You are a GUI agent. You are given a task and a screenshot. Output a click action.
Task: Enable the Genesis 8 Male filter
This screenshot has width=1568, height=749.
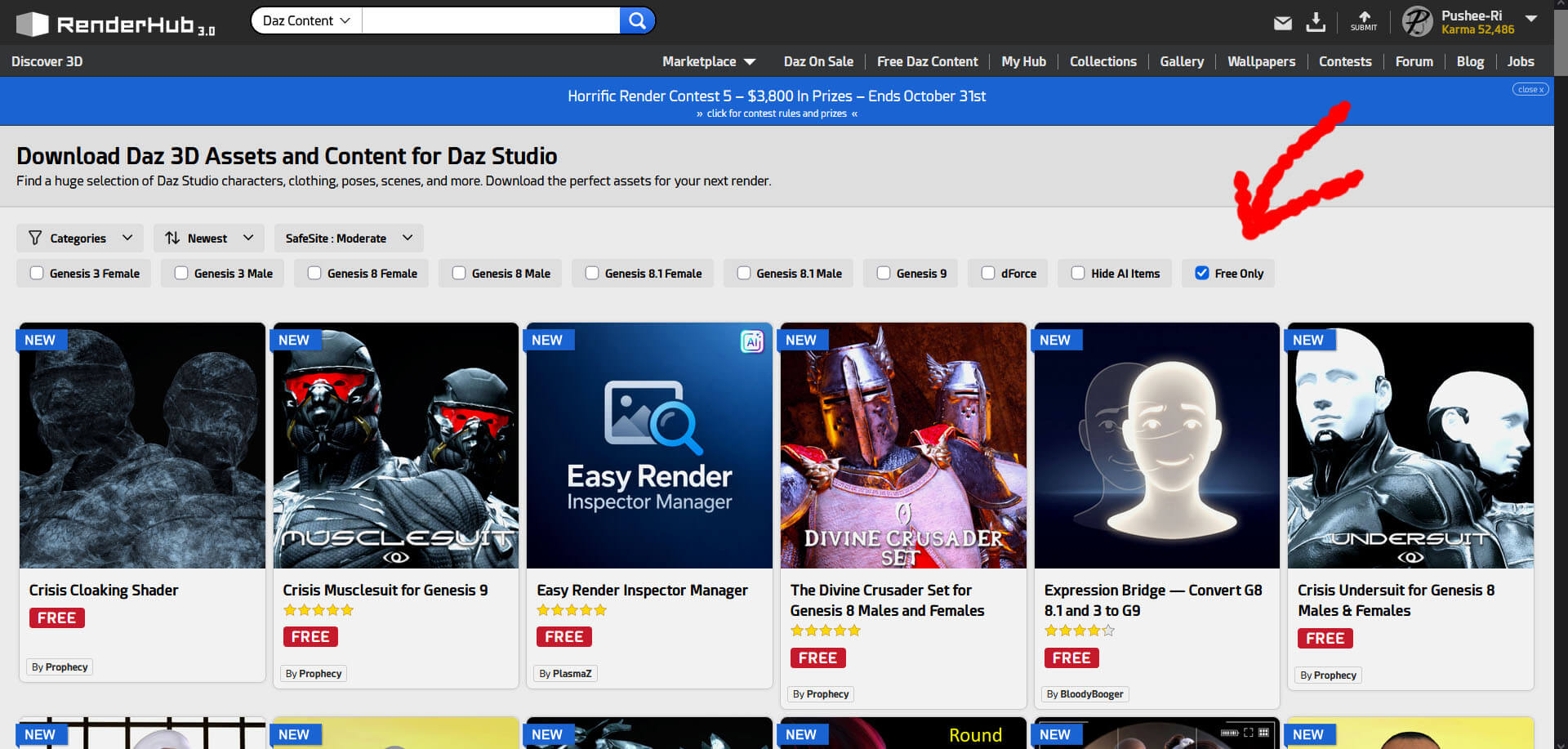tap(459, 273)
